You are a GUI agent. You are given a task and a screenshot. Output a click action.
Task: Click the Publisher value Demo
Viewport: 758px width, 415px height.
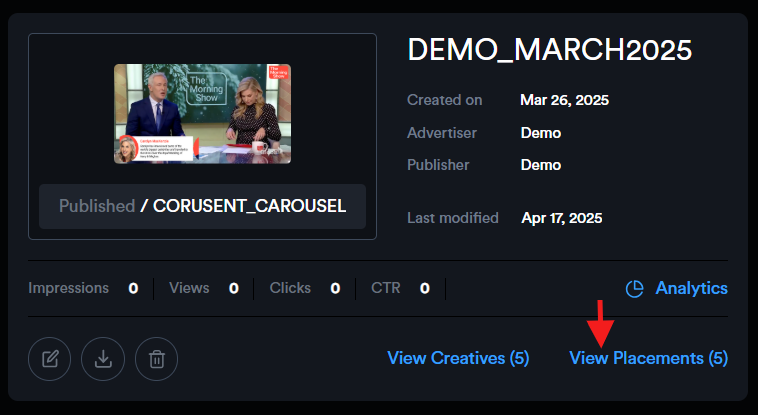[x=540, y=165]
